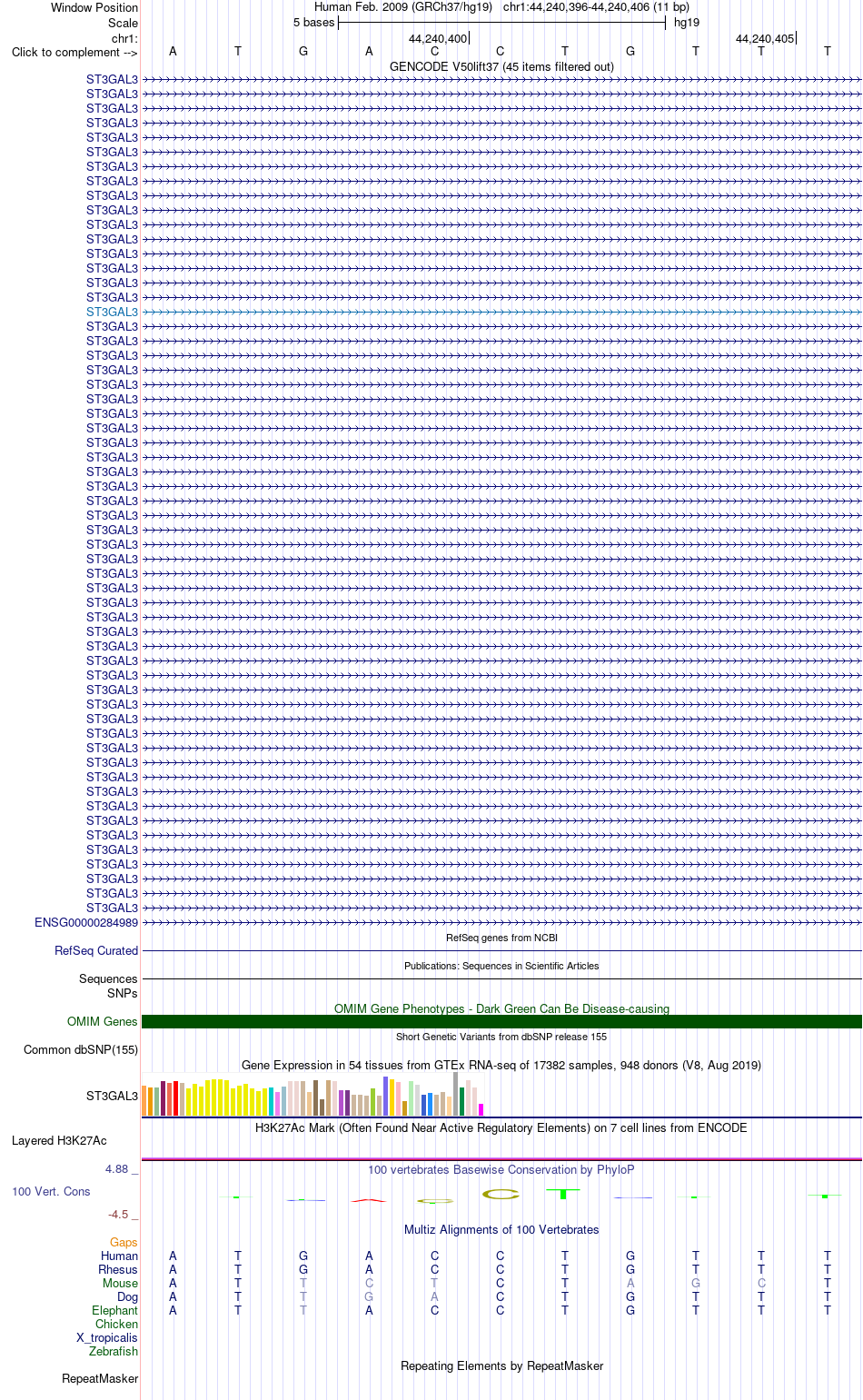The image size is (863, 1400).
Task: Select the X_tropicalis alignment row label
Action: (107, 1337)
